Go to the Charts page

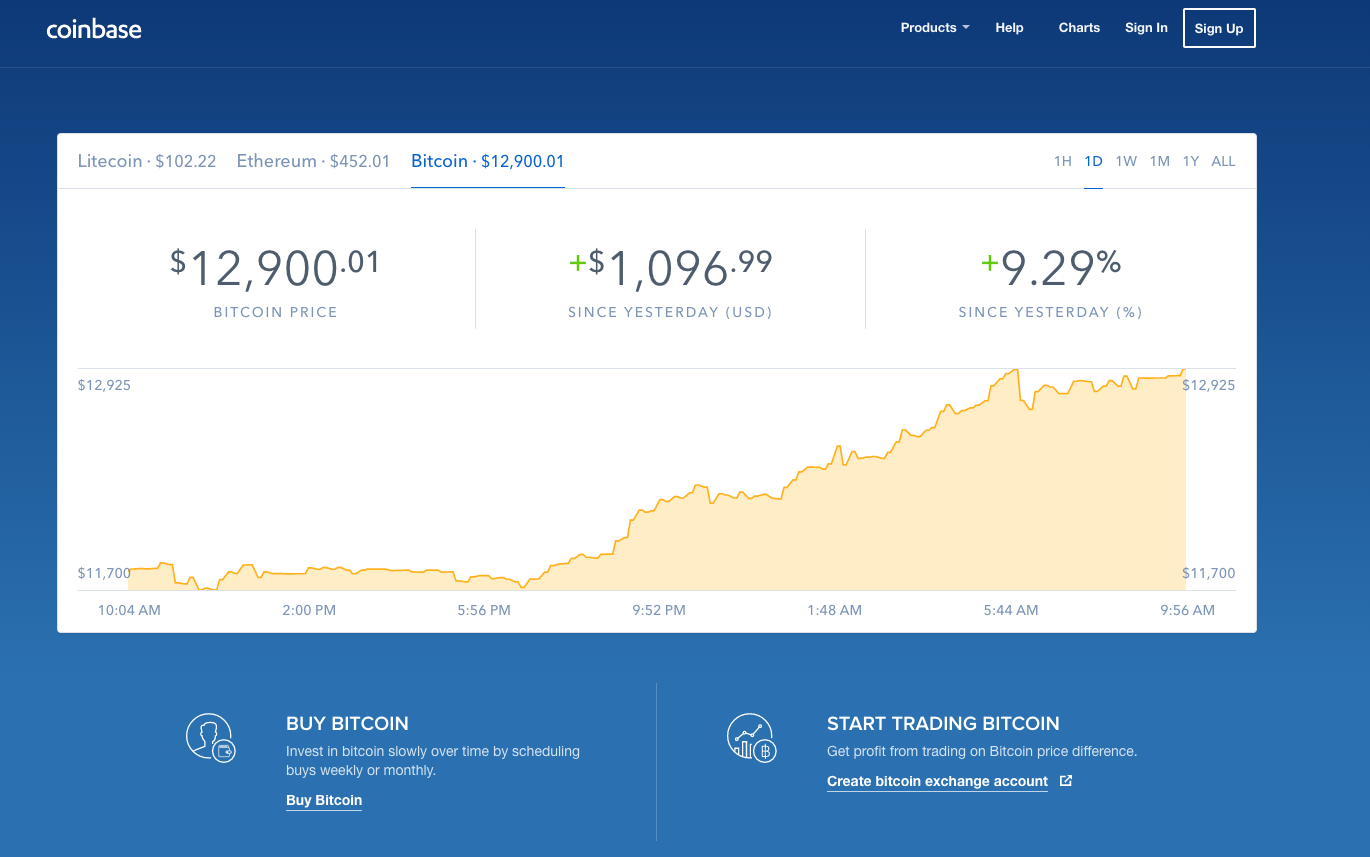pyautogui.click(x=1079, y=28)
